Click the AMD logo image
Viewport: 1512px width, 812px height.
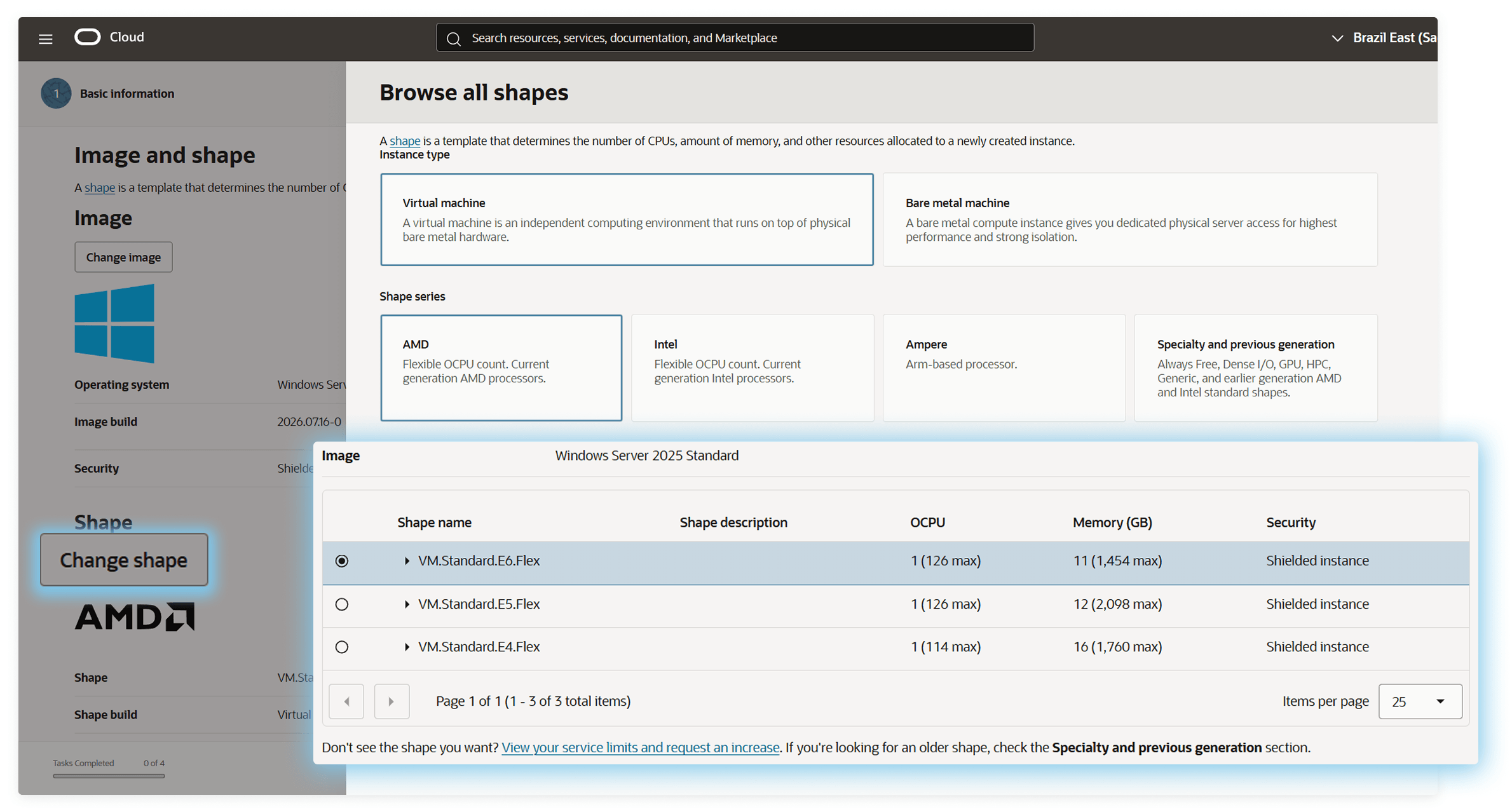135,616
